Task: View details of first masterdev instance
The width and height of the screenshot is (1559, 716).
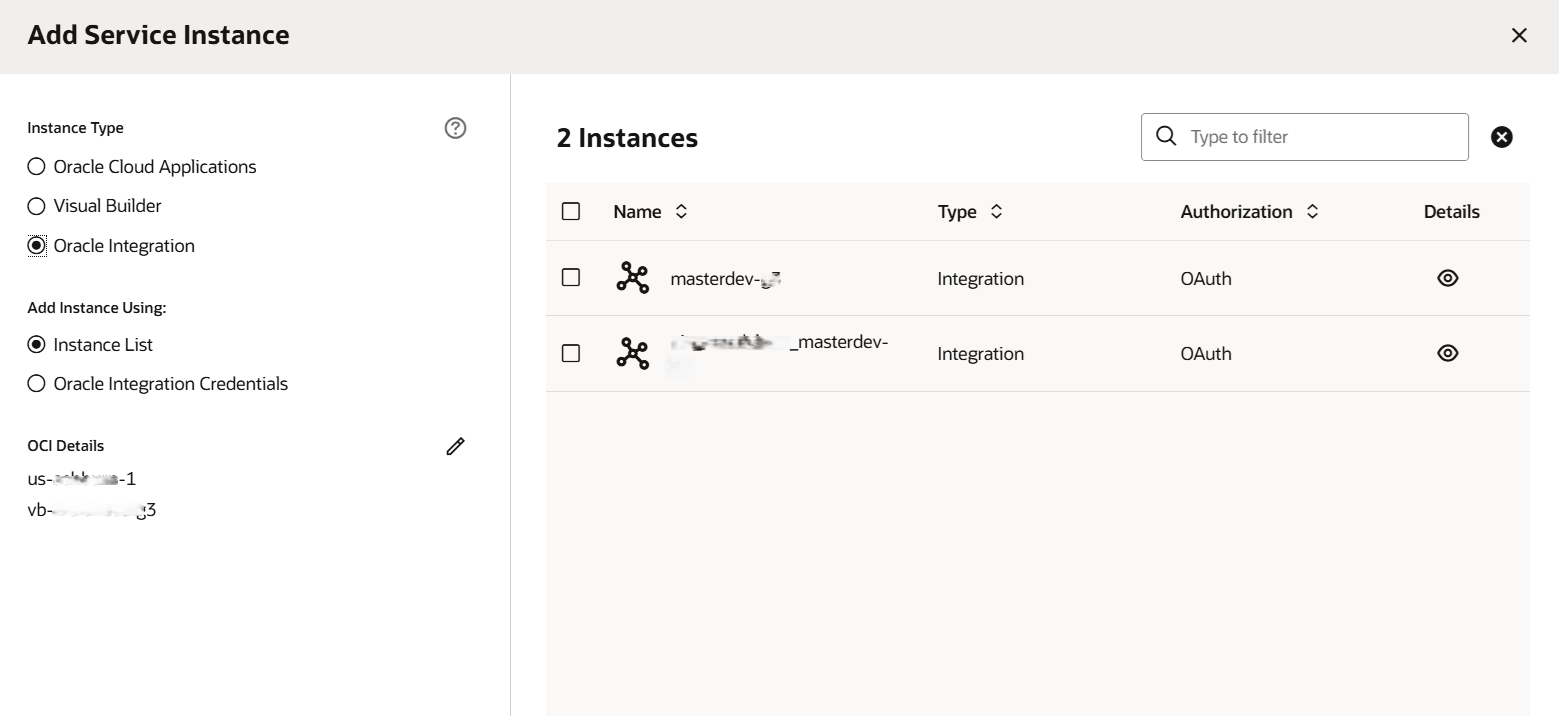Action: tap(1447, 278)
